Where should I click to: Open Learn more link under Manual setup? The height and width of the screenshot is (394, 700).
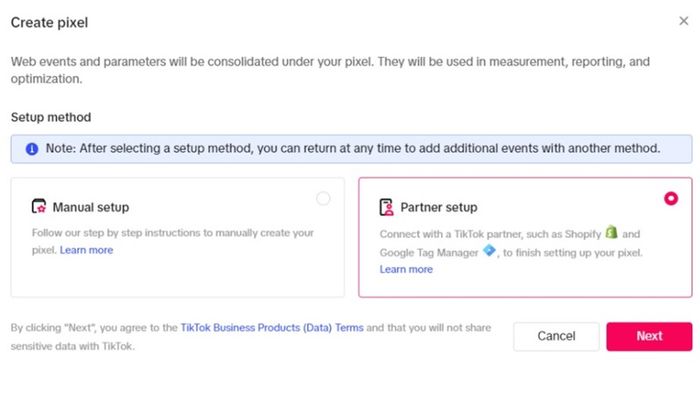coord(86,250)
